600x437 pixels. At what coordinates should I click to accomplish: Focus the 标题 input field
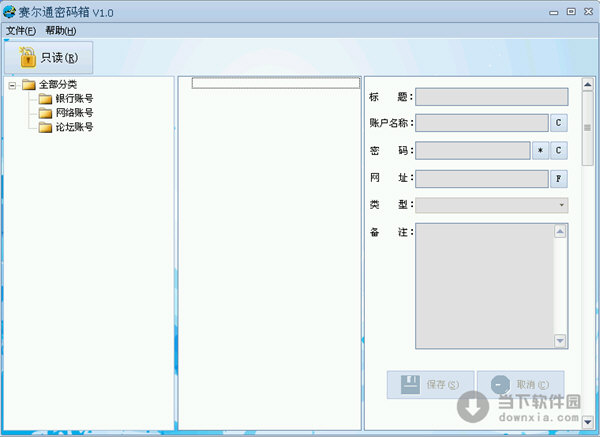(x=492, y=97)
